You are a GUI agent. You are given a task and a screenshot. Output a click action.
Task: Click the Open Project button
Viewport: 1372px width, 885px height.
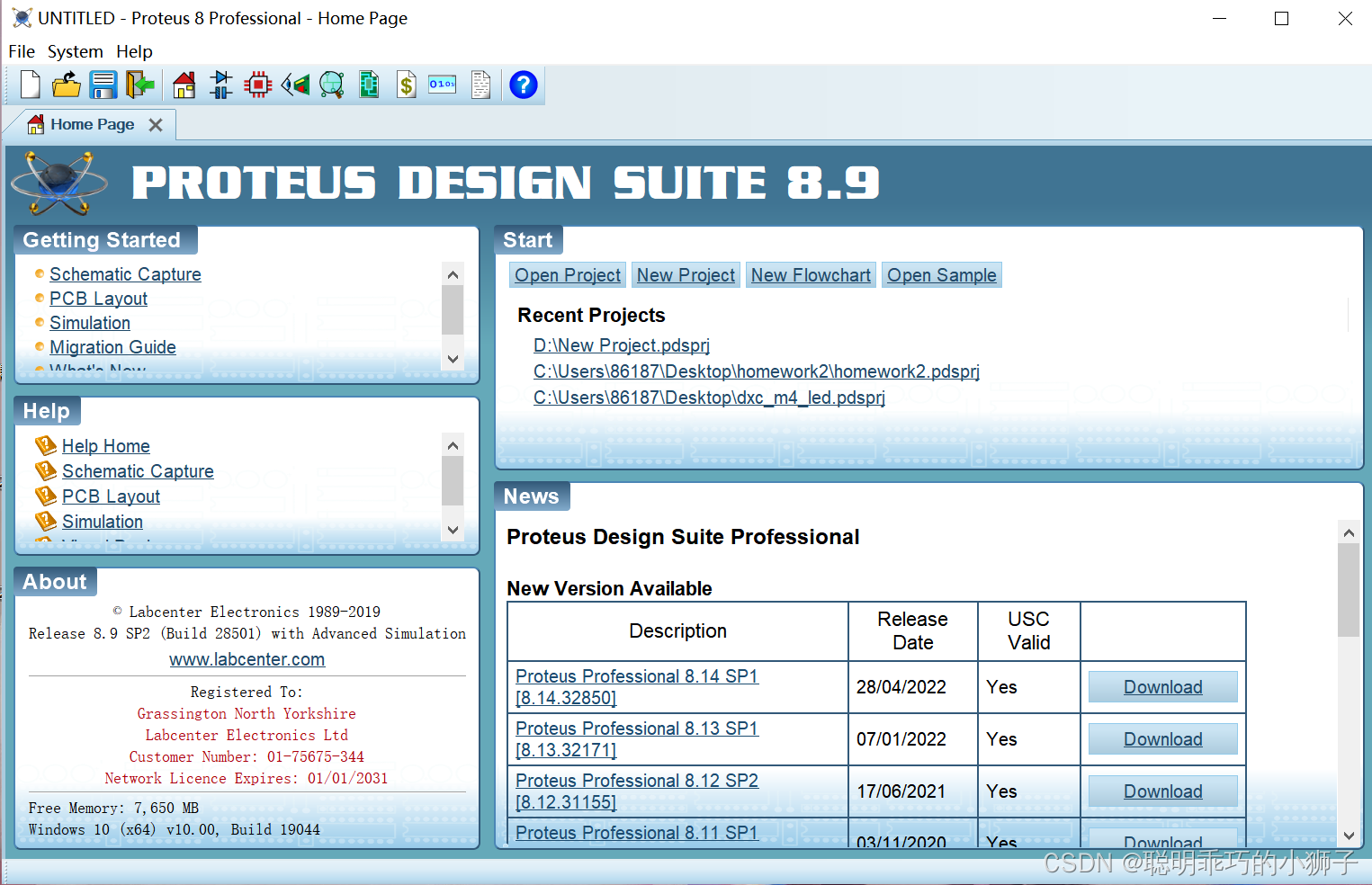568,275
